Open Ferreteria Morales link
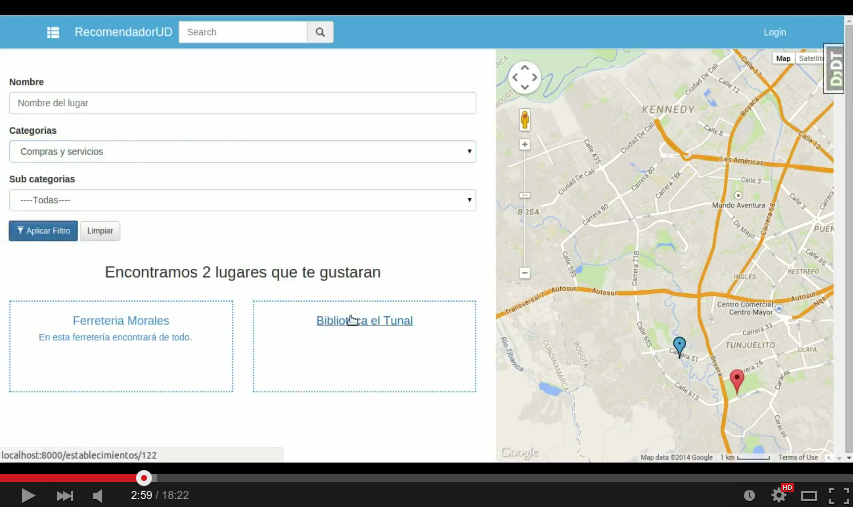853x507 pixels. (x=121, y=321)
